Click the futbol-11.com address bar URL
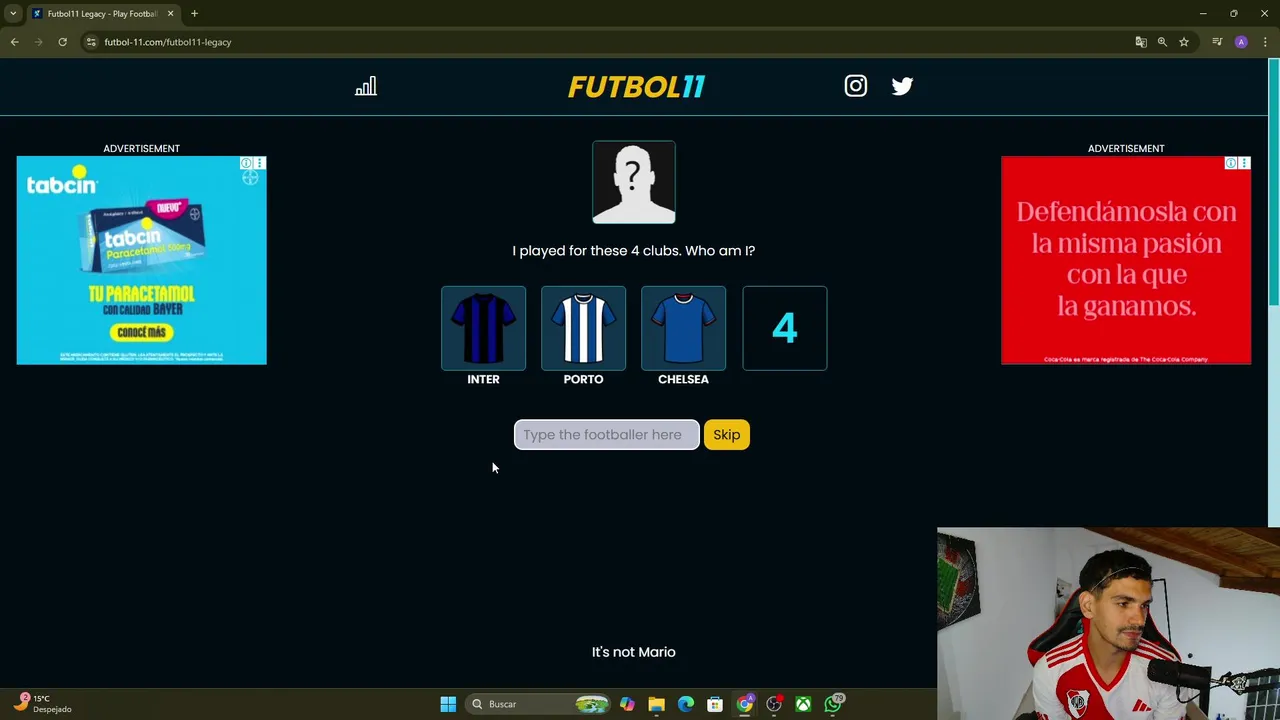This screenshot has height=720, width=1280. (x=167, y=42)
